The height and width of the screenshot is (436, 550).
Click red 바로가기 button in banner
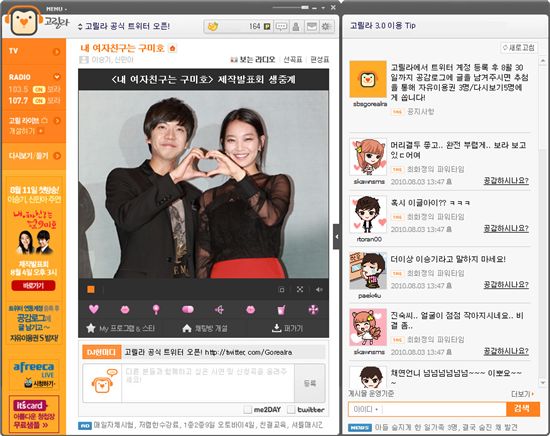click(33, 286)
